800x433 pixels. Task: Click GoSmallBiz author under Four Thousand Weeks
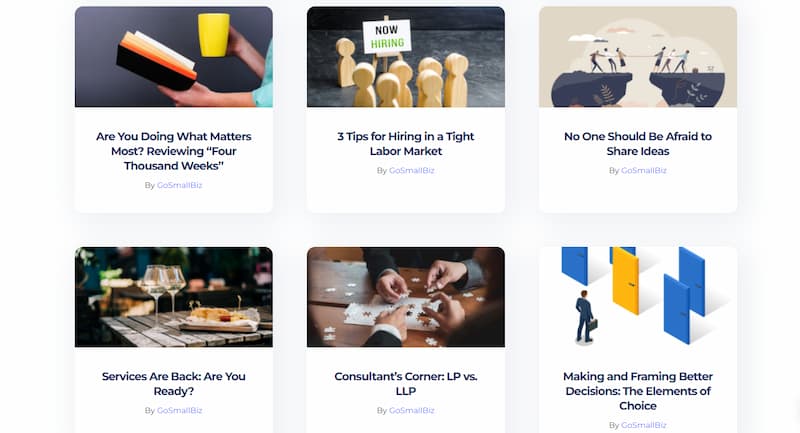point(180,185)
